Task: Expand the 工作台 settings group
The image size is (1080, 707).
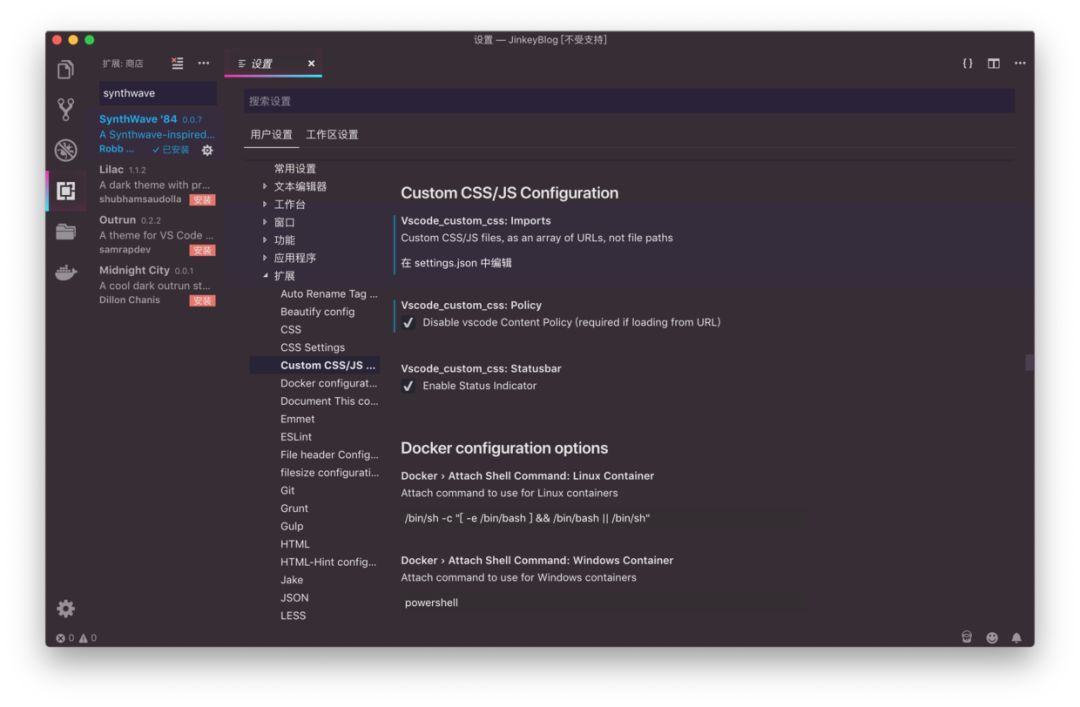Action: point(265,205)
